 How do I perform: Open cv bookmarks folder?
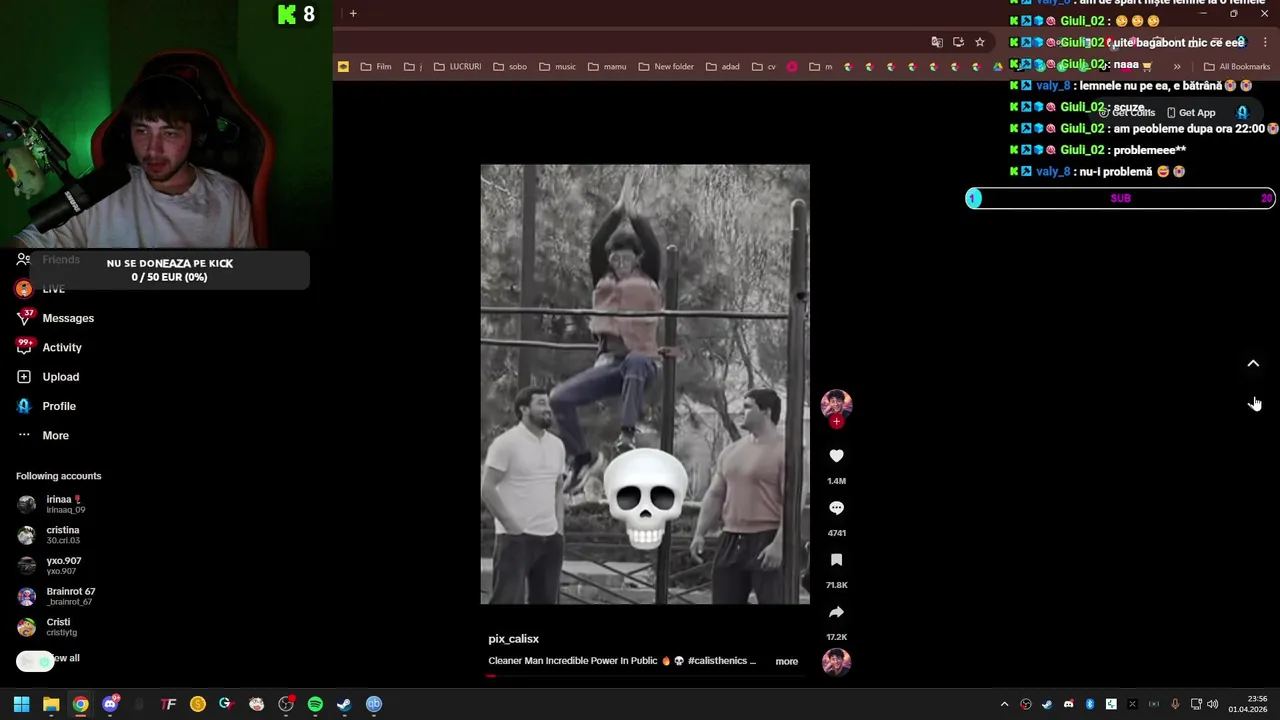point(764,67)
